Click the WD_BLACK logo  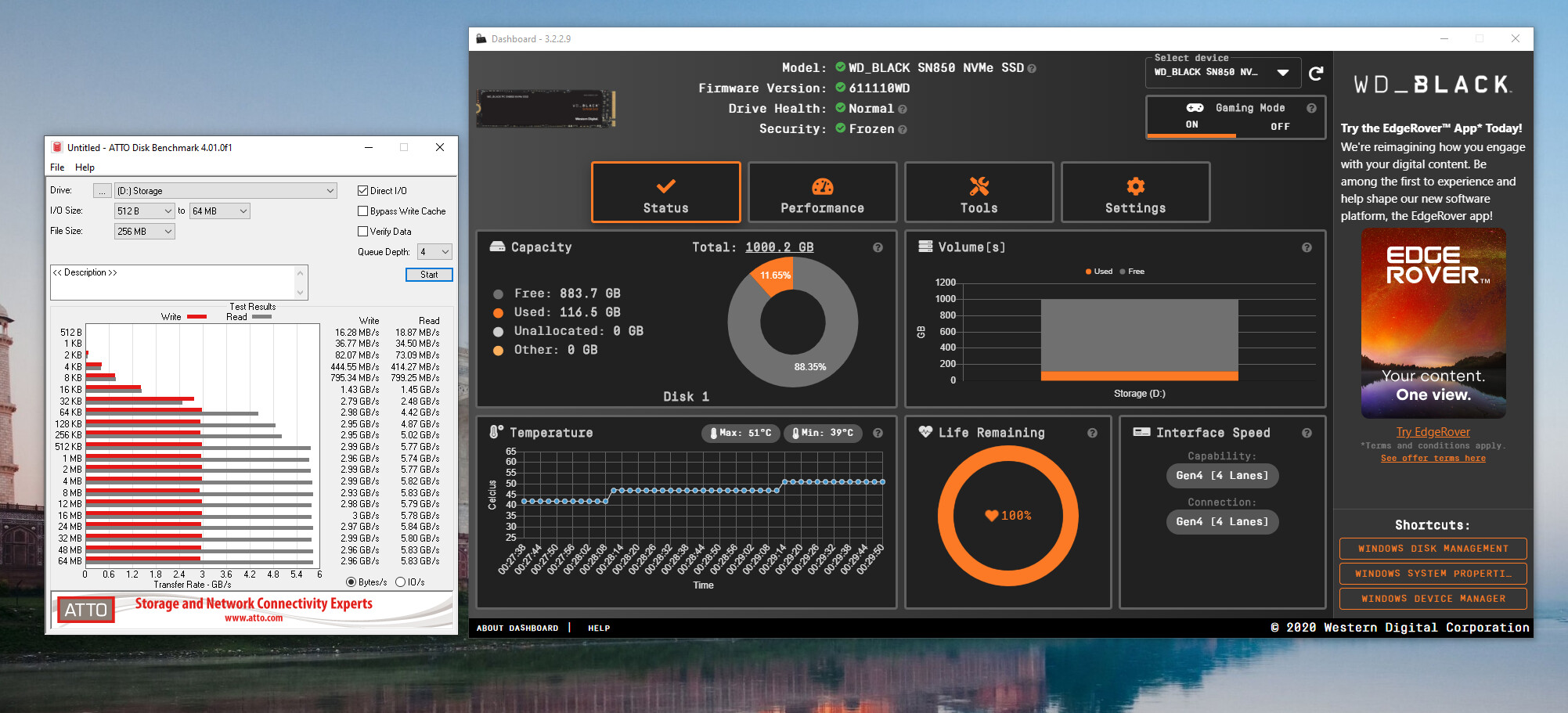click(1433, 85)
